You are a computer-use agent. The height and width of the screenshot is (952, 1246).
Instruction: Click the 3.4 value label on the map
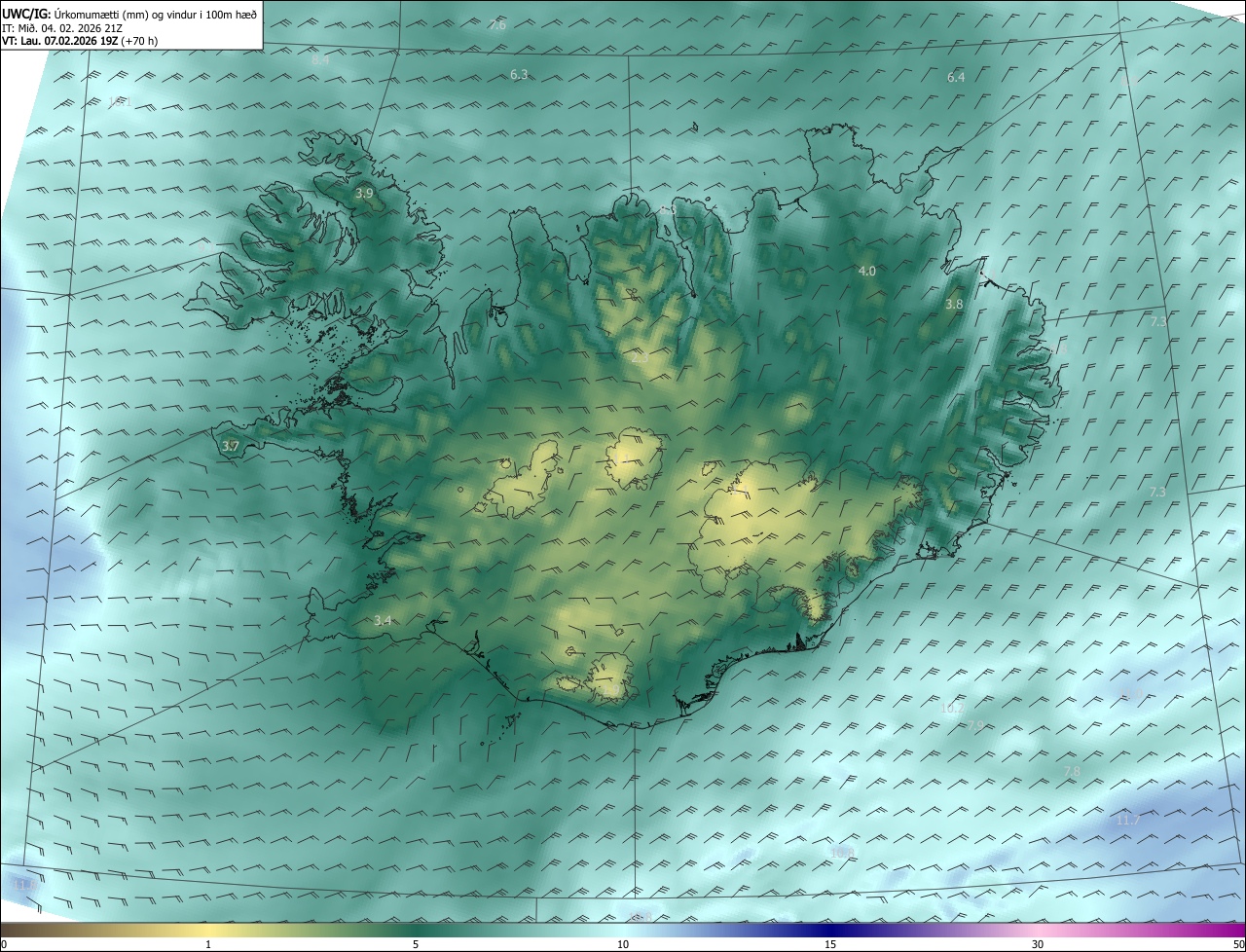point(383,620)
